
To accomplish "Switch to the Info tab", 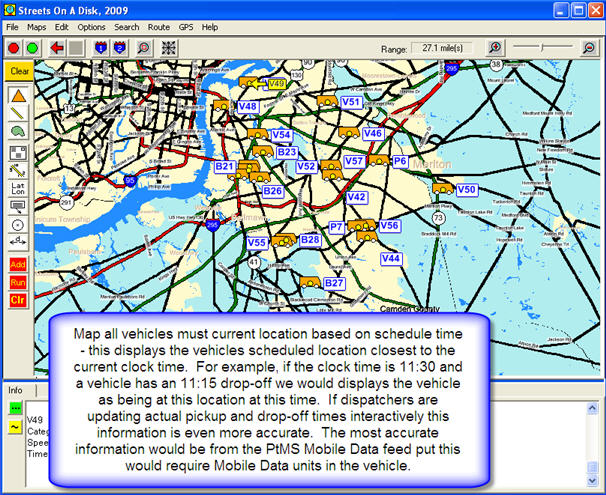I will 15,390.
